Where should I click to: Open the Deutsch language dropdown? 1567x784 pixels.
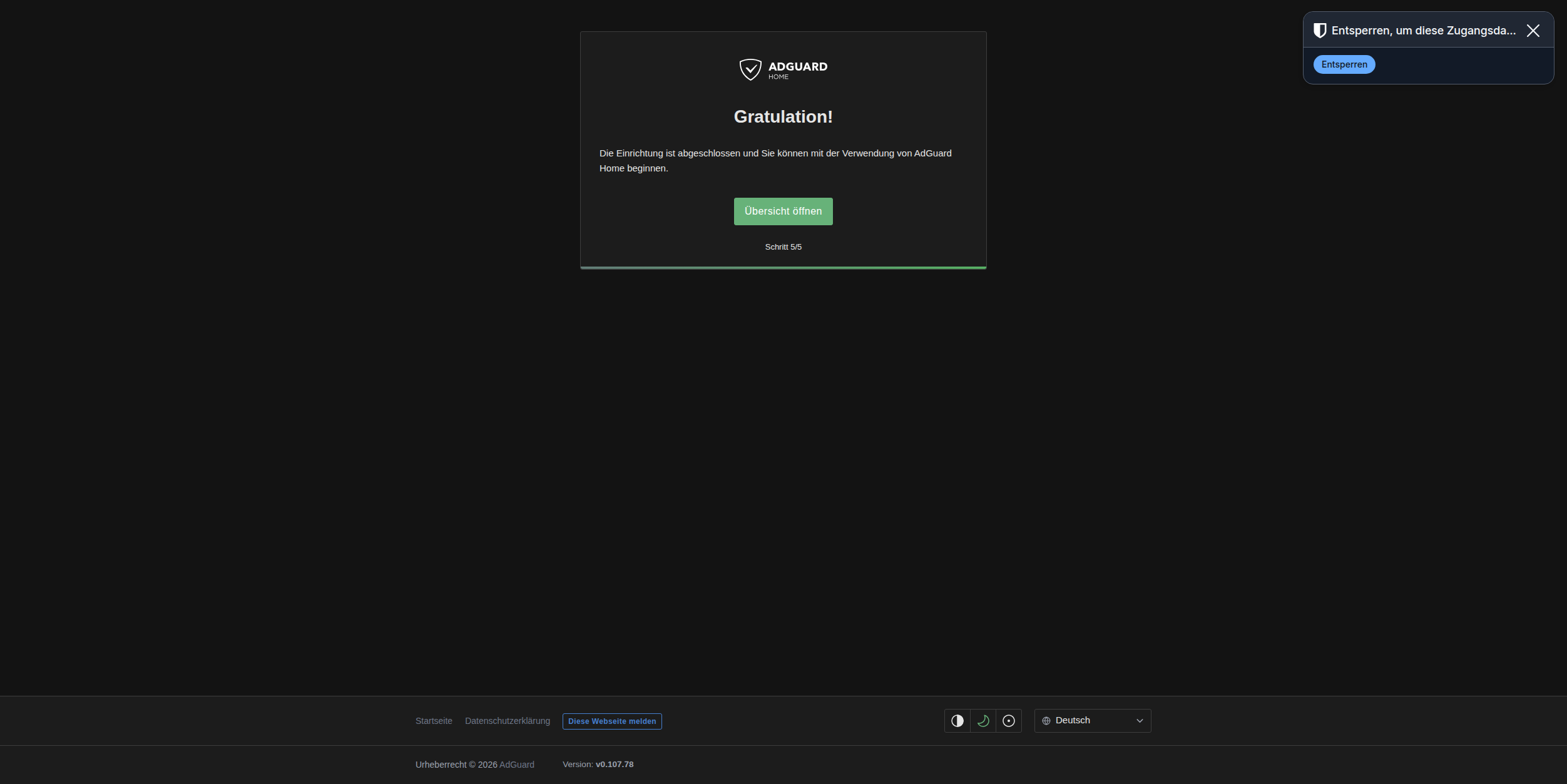(x=1093, y=721)
